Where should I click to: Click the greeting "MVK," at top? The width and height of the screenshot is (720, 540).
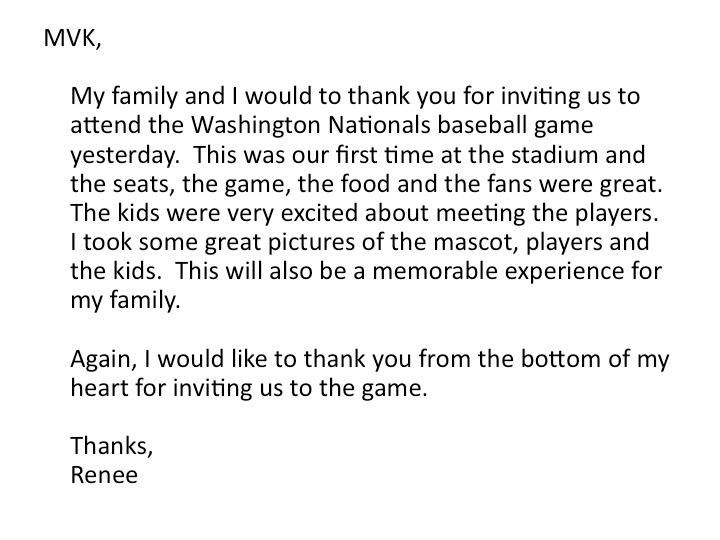[72, 38]
